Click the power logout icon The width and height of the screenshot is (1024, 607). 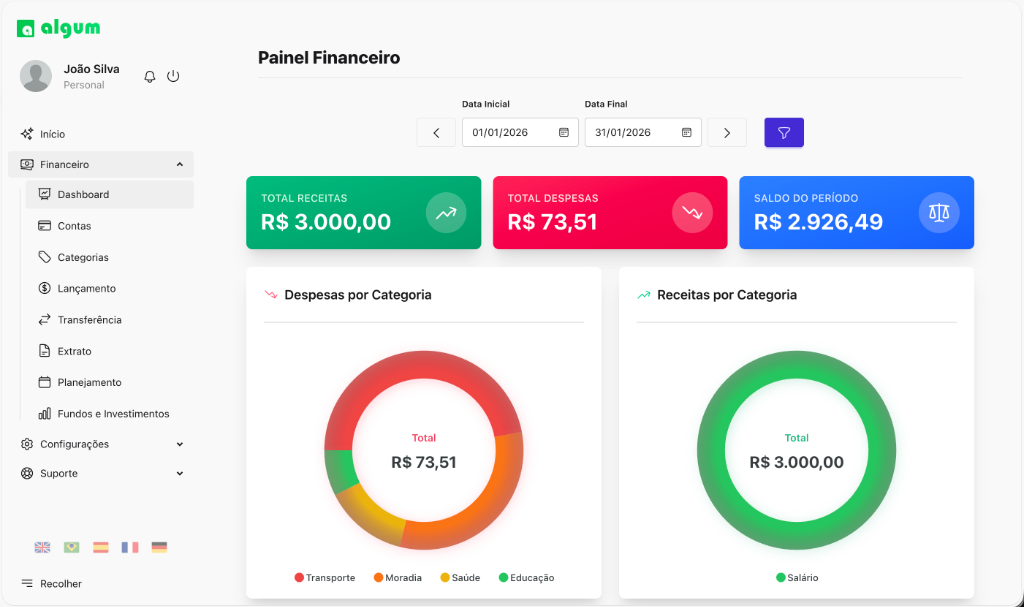173,76
